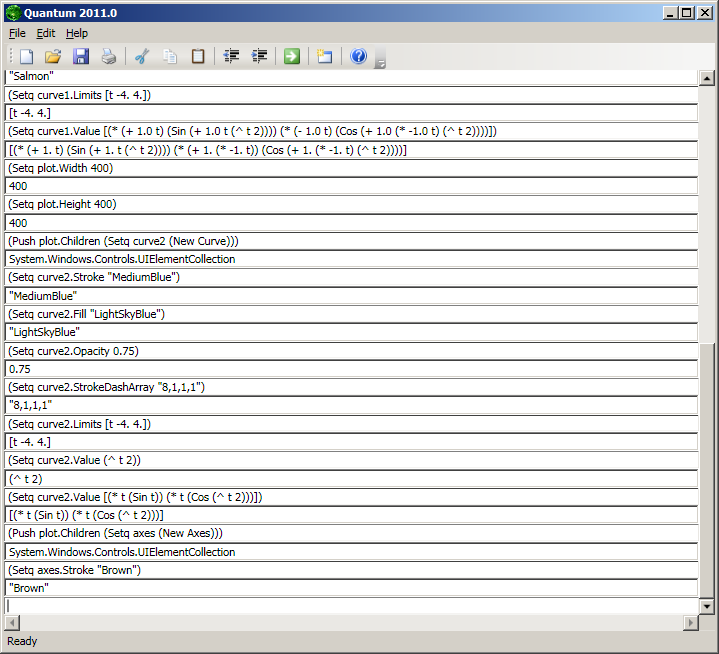The height and width of the screenshot is (654, 719).
Task: Click the [(* t (Sin t)) (* t (Cos (^ t 2)))] output
Action: [351, 515]
